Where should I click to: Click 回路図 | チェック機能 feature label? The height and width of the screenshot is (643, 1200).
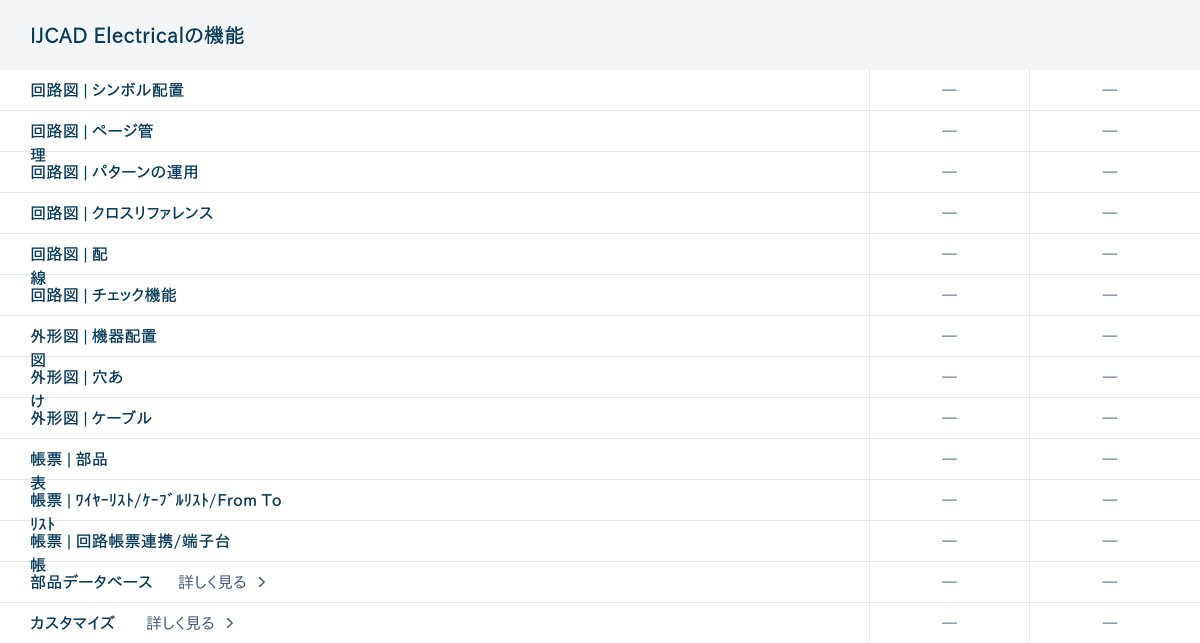(x=103, y=295)
